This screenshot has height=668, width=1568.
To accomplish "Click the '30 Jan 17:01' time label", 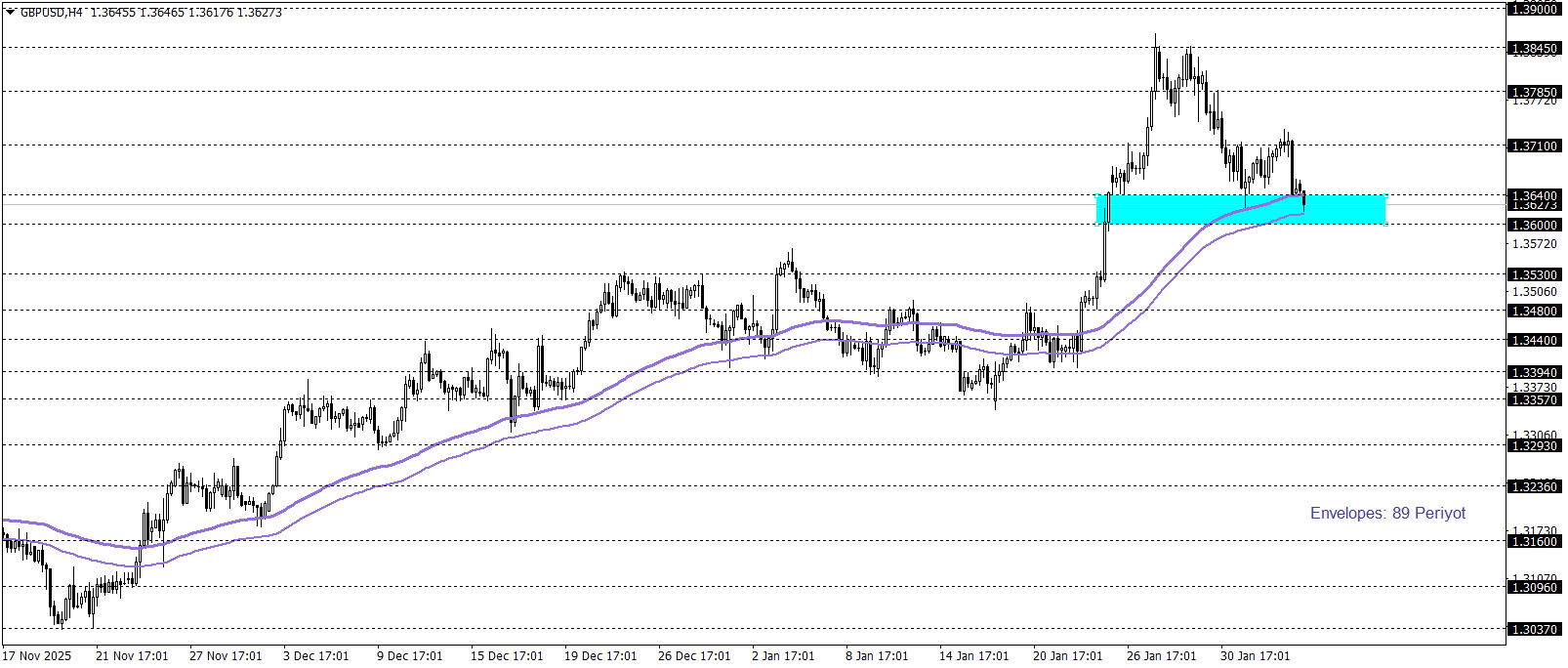I will (x=1256, y=655).
